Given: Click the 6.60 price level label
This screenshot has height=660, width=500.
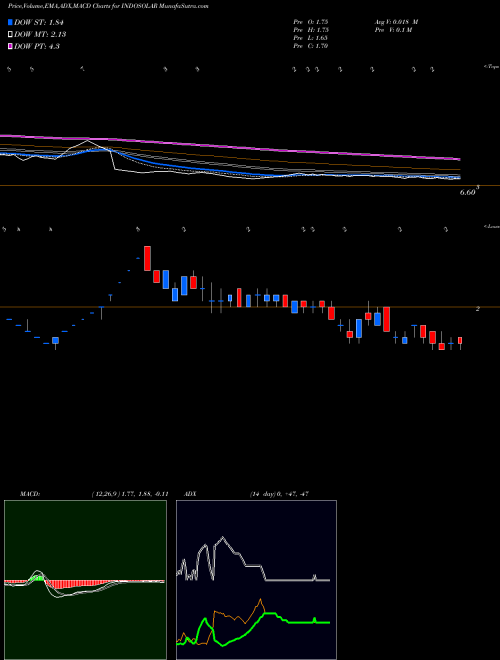Looking at the screenshot, I should (x=468, y=192).
